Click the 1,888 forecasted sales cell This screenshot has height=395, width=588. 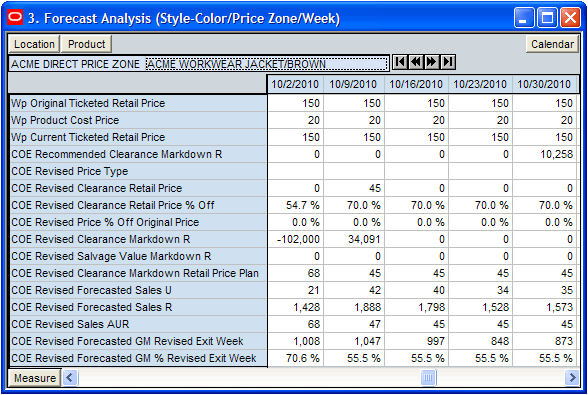(x=353, y=307)
